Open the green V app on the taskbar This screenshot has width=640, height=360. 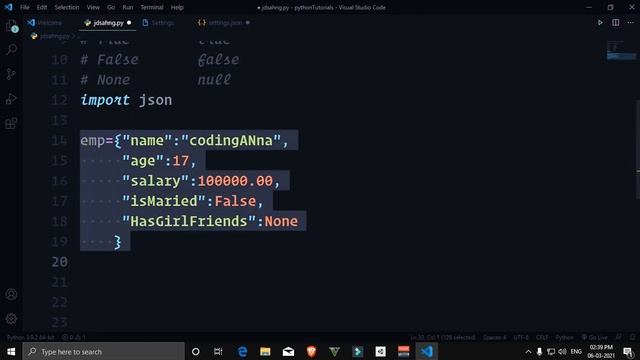(334, 351)
